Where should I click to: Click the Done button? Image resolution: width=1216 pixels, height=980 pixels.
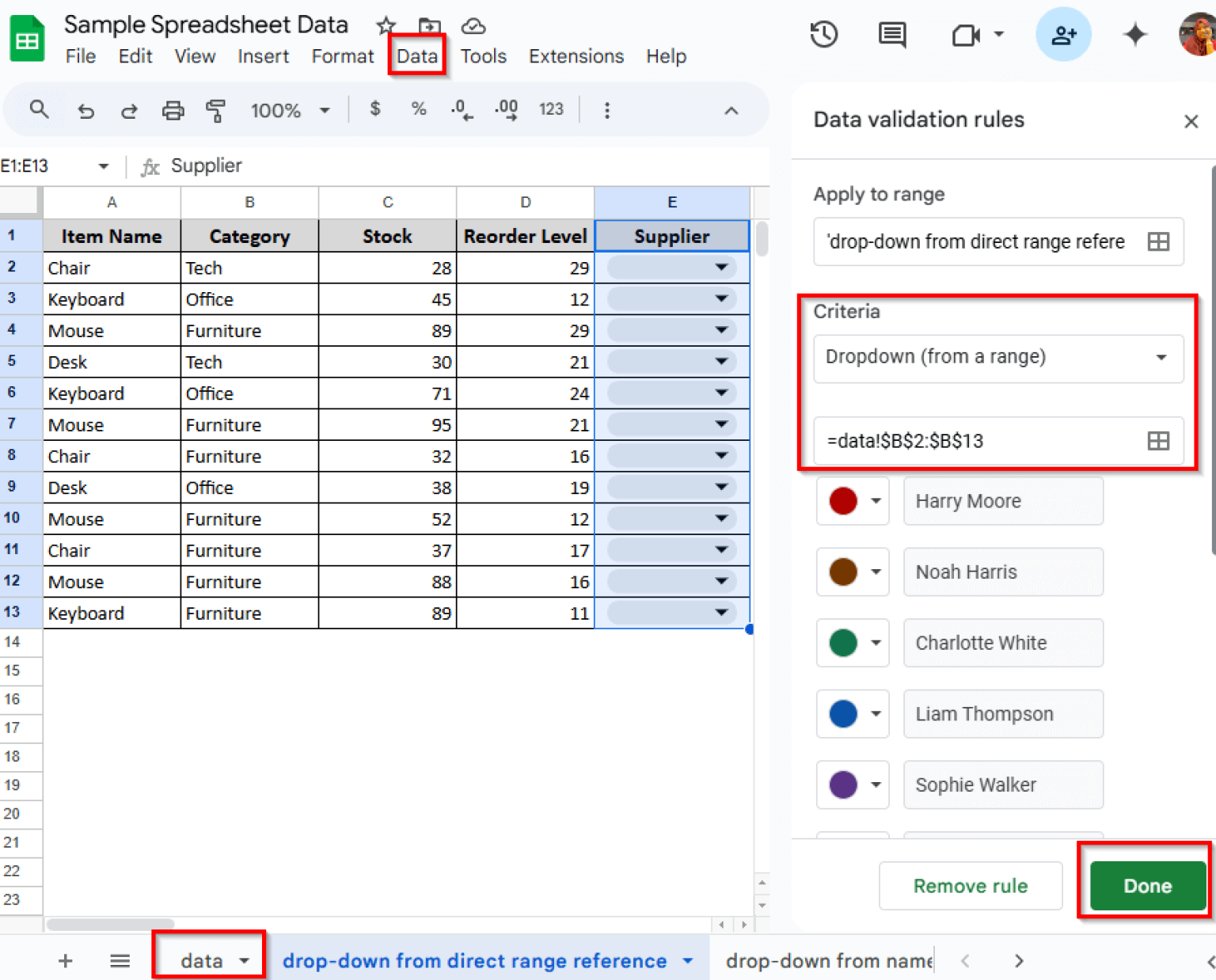(1146, 886)
